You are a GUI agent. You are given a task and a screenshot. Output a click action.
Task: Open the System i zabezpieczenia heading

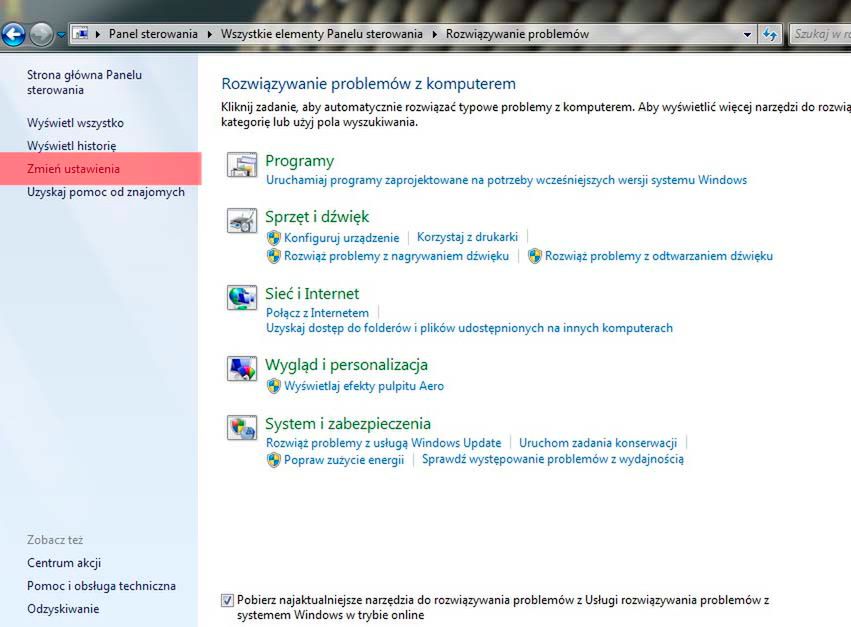(348, 423)
